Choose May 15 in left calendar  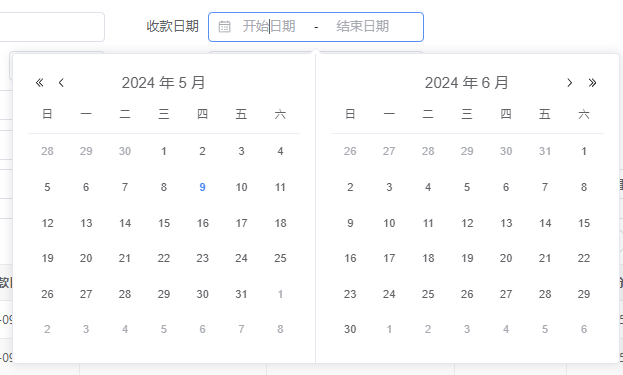[164, 223]
